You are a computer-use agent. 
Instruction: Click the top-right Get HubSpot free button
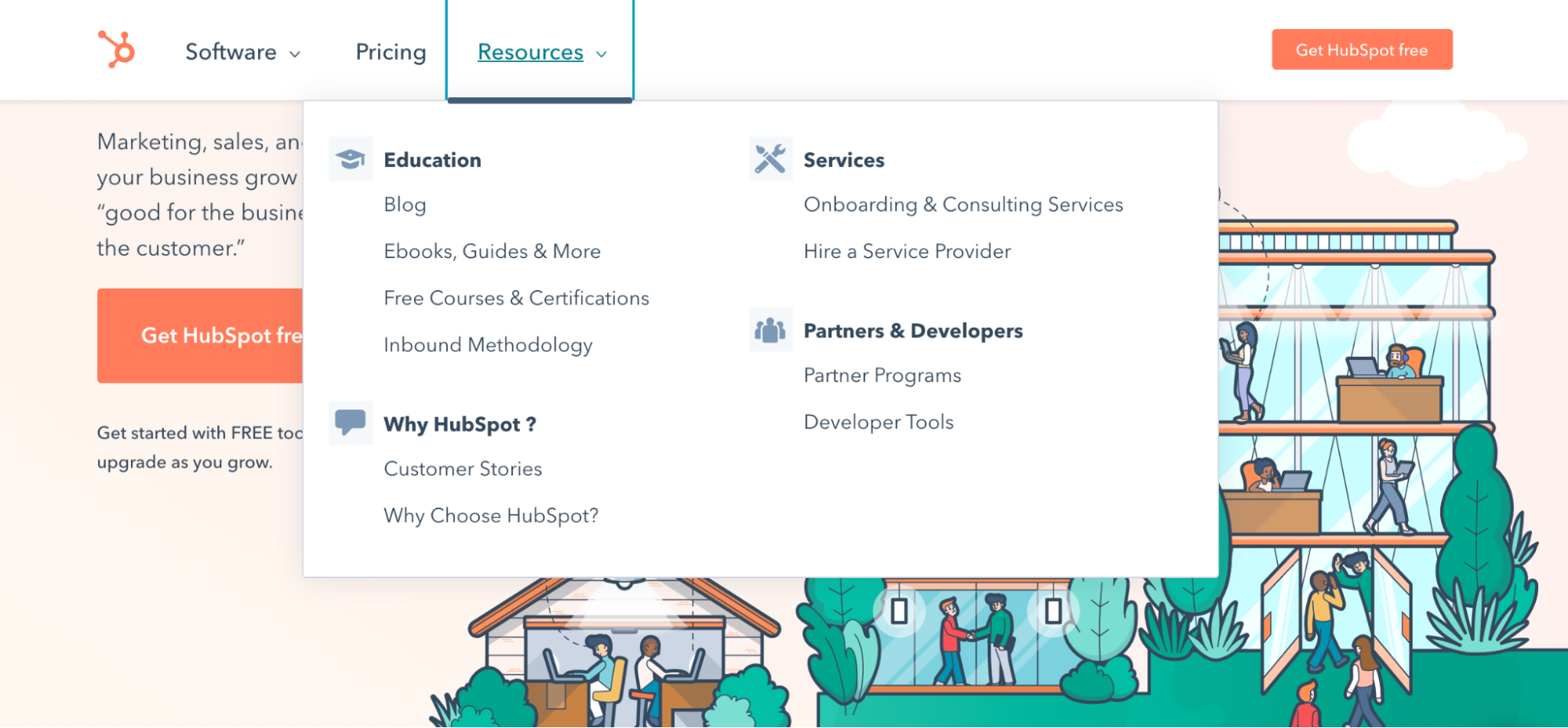point(1362,49)
